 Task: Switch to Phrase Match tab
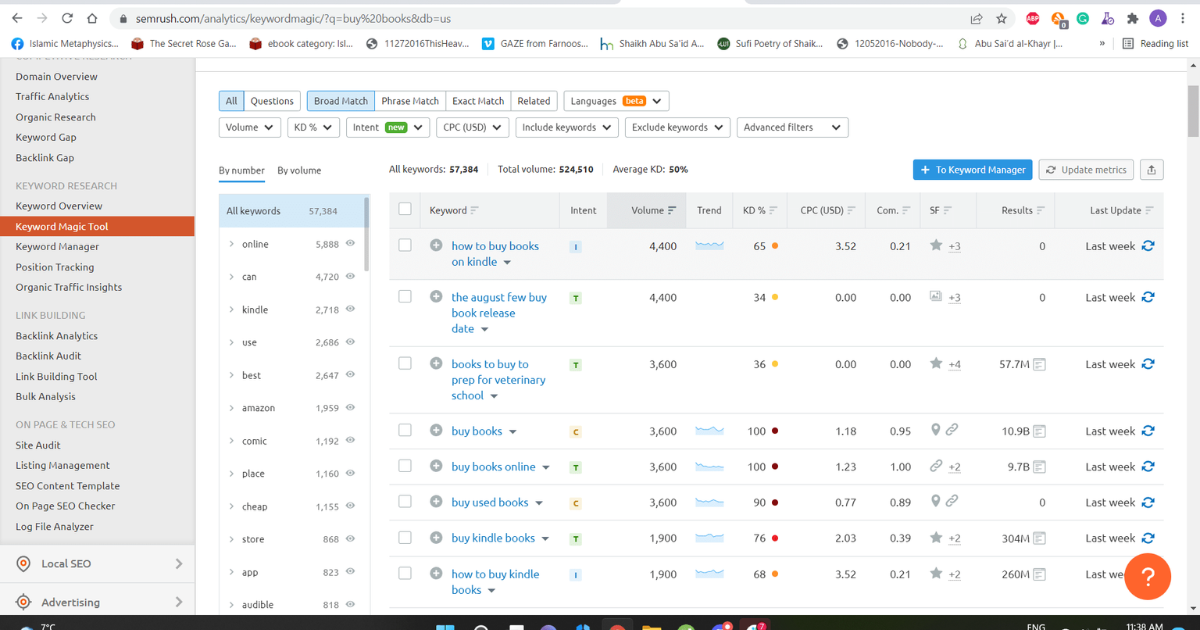(409, 101)
